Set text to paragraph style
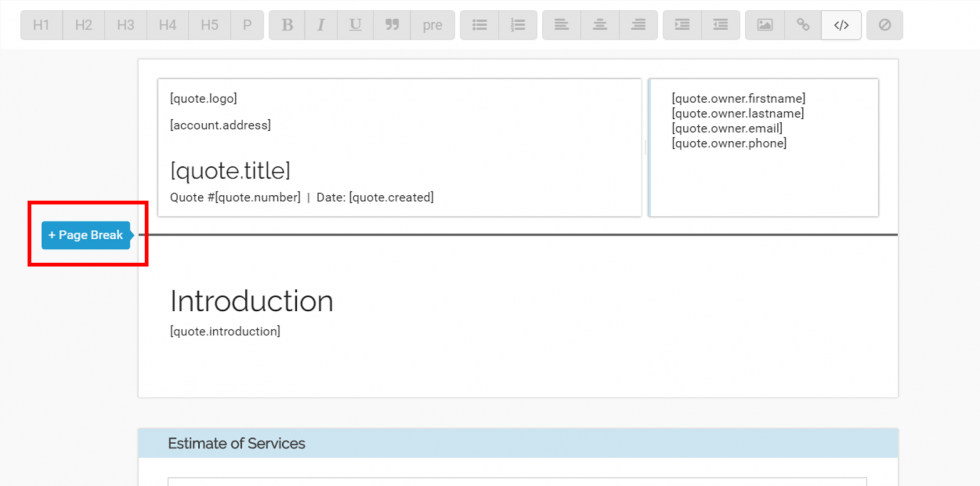 pyautogui.click(x=246, y=25)
